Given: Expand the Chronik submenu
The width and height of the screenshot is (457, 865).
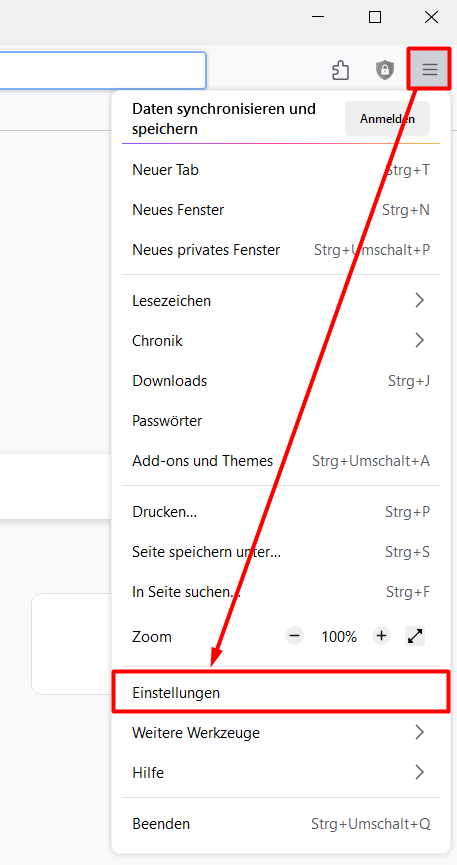Looking at the screenshot, I should click(281, 340).
